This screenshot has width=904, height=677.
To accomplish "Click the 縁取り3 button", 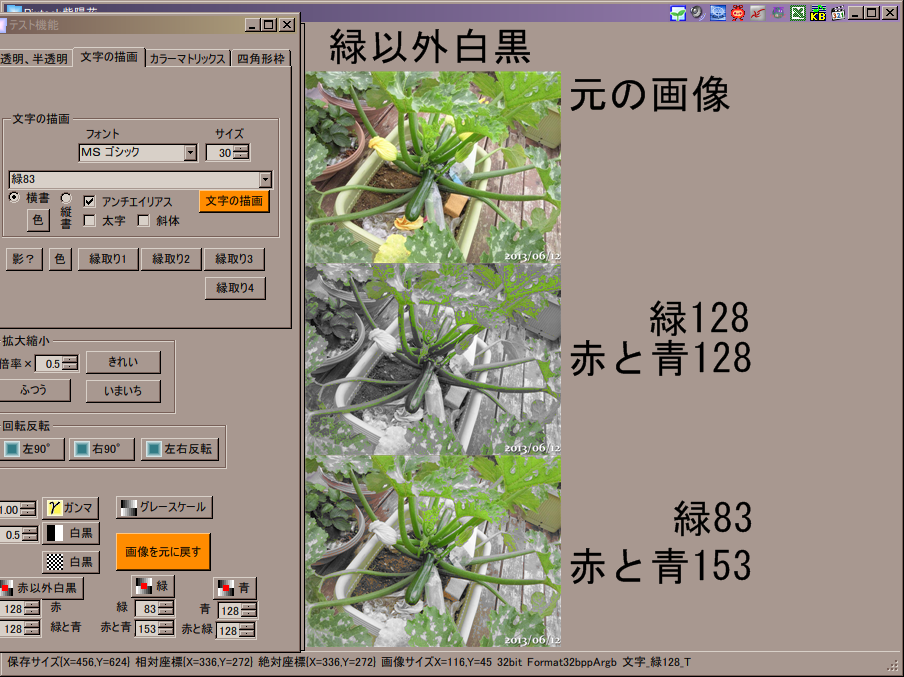I will pyautogui.click(x=234, y=259).
